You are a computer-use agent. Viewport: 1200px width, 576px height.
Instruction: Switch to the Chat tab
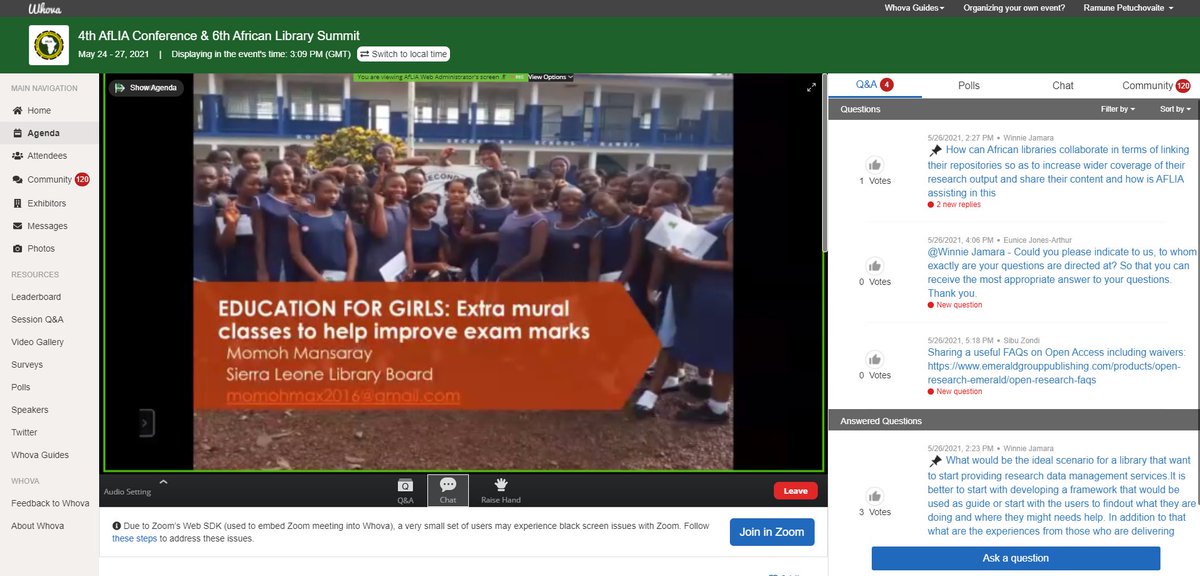pos(1063,86)
